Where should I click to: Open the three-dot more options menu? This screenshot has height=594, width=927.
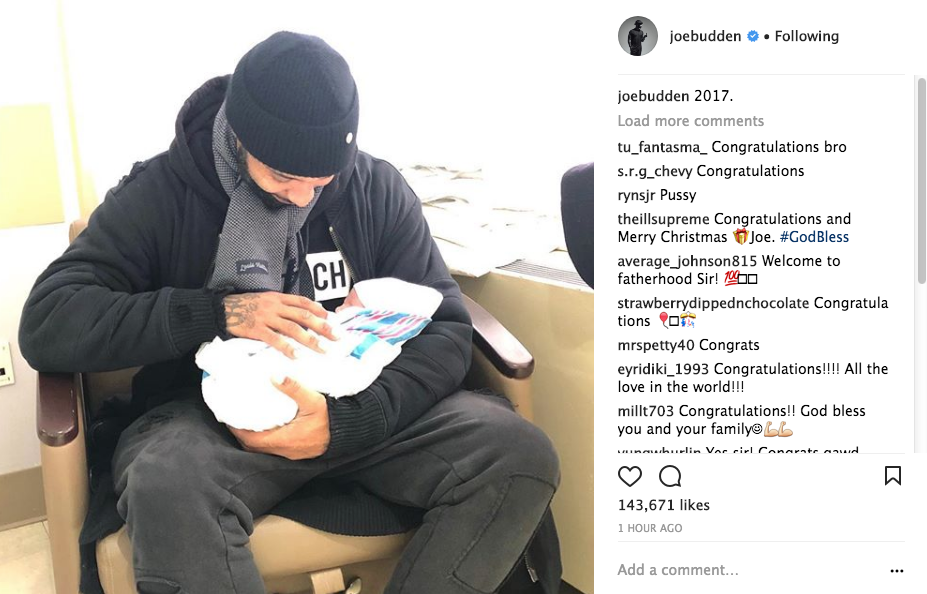pos(897,571)
